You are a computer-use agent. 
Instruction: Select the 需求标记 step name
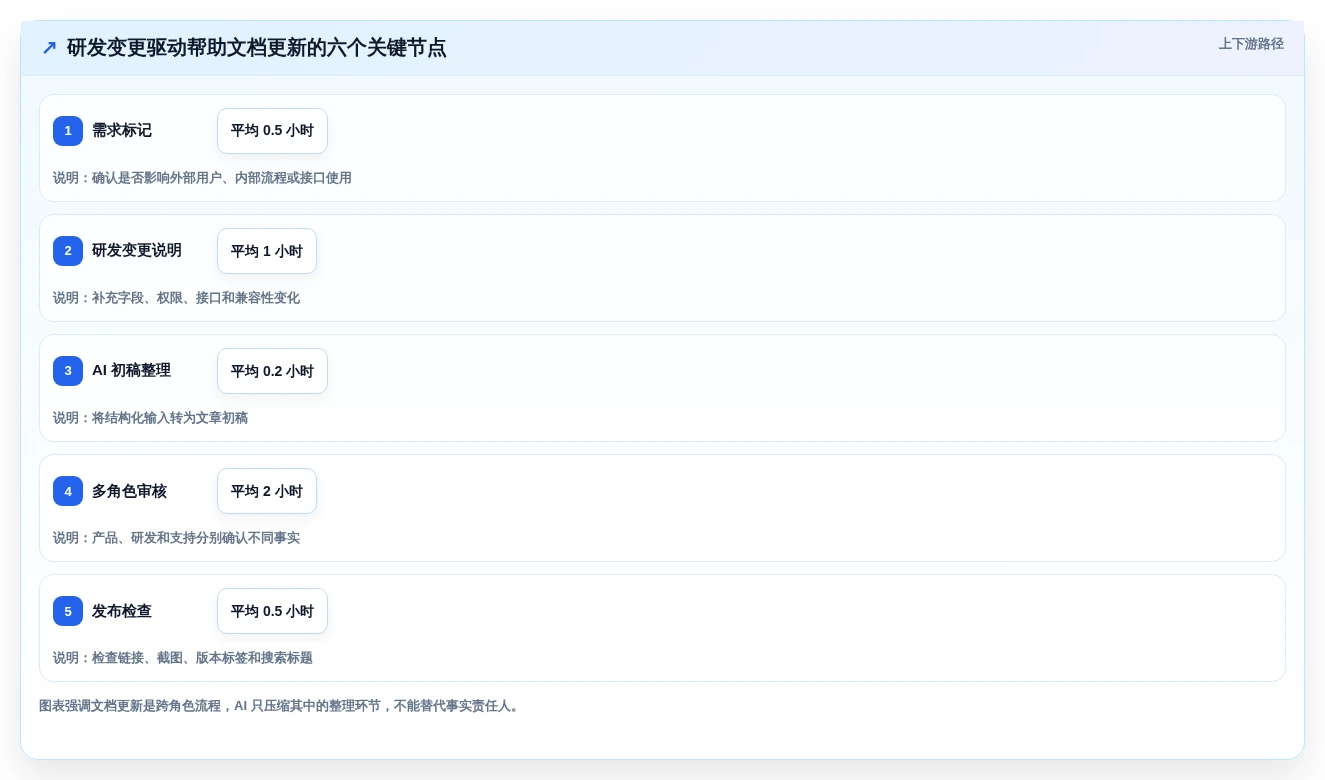click(x=122, y=131)
